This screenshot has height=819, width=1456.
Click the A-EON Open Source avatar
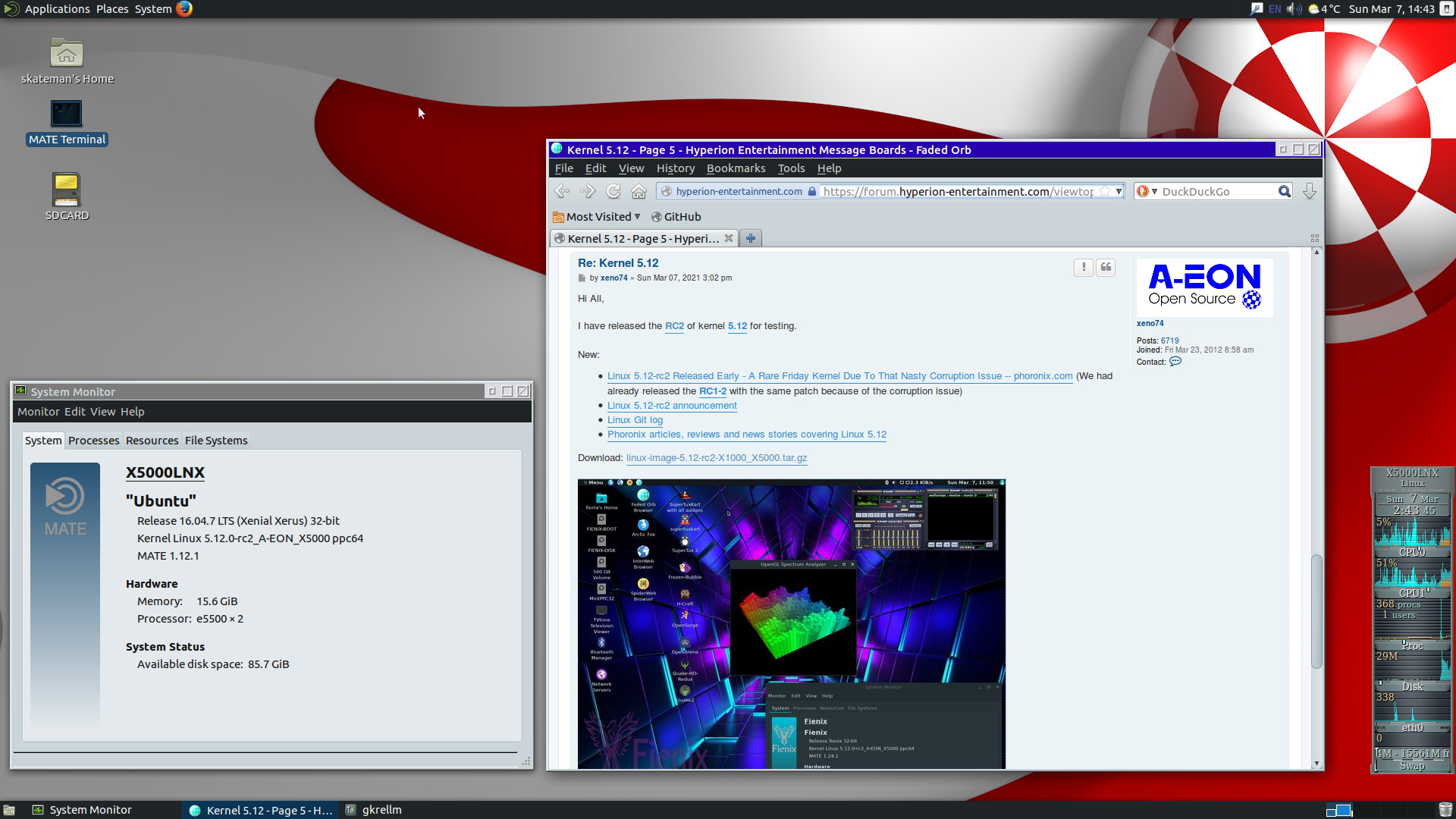tap(1204, 287)
